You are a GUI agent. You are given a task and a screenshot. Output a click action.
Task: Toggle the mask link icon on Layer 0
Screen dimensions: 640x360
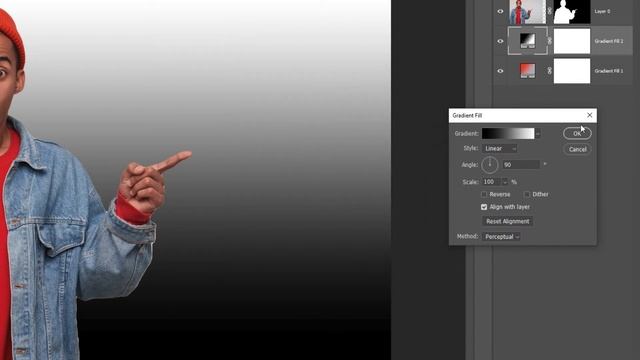coord(549,11)
